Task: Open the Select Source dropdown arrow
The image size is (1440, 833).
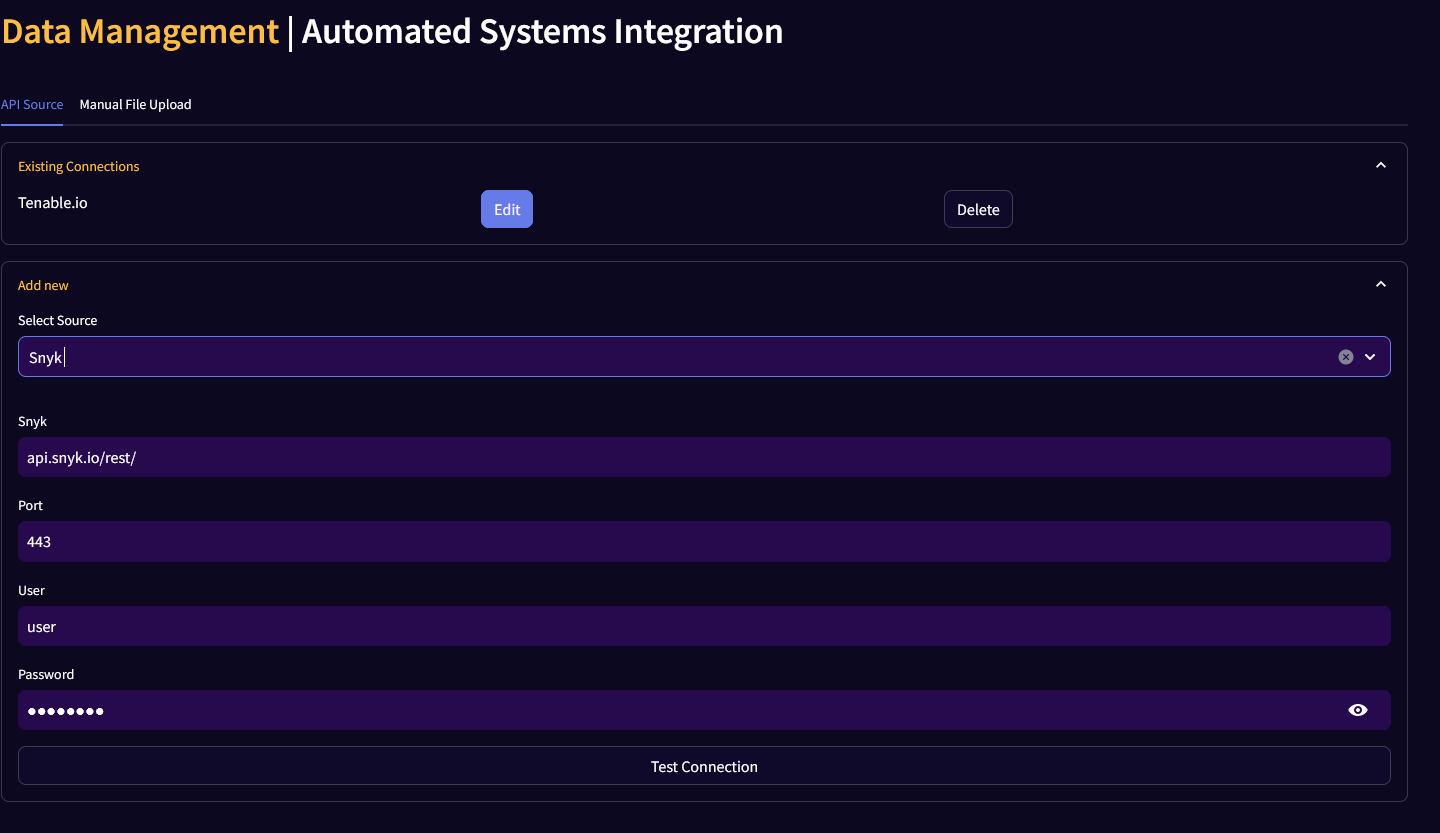Action: coord(1370,357)
